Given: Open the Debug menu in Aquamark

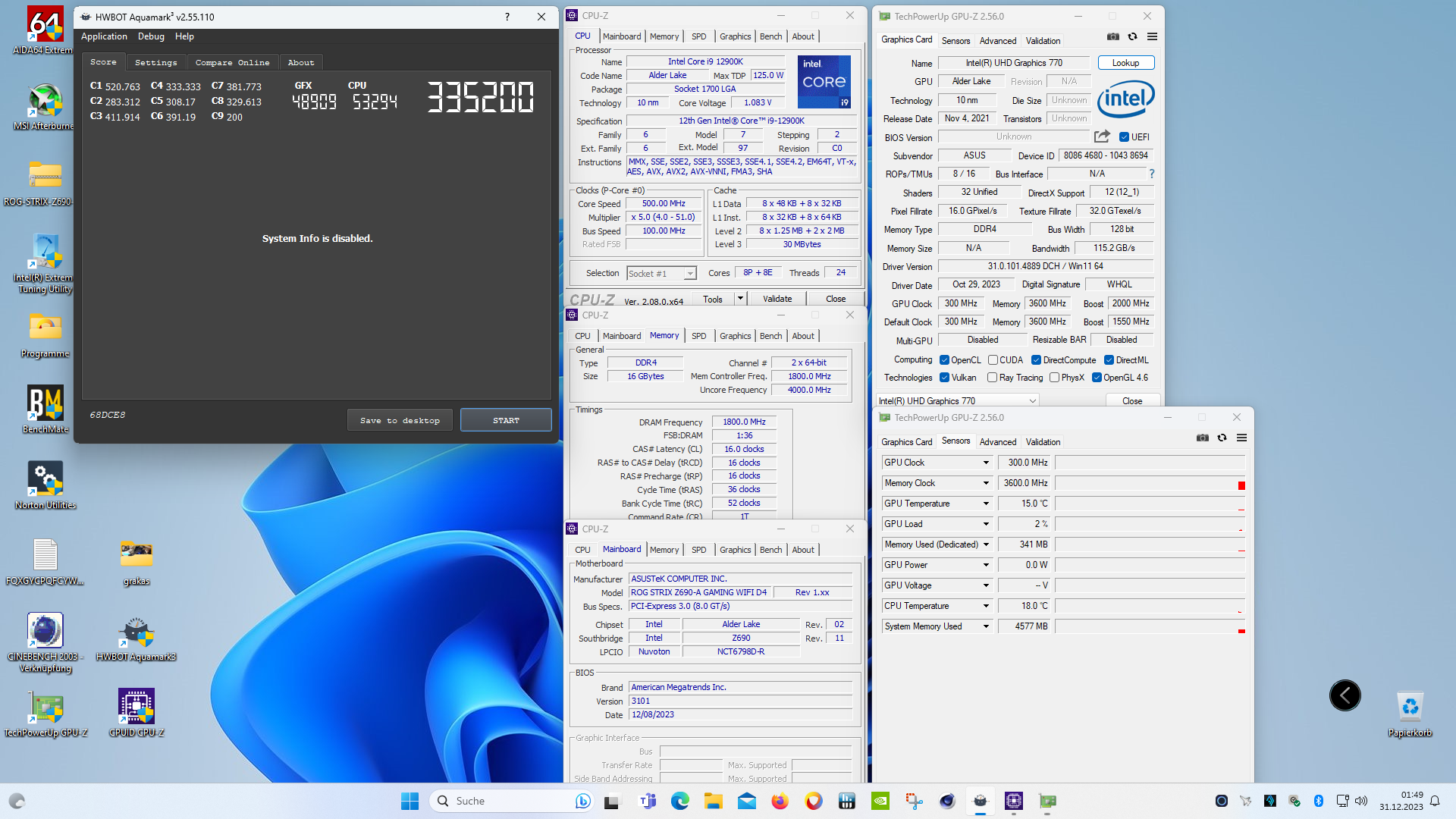Looking at the screenshot, I should [151, 36].
